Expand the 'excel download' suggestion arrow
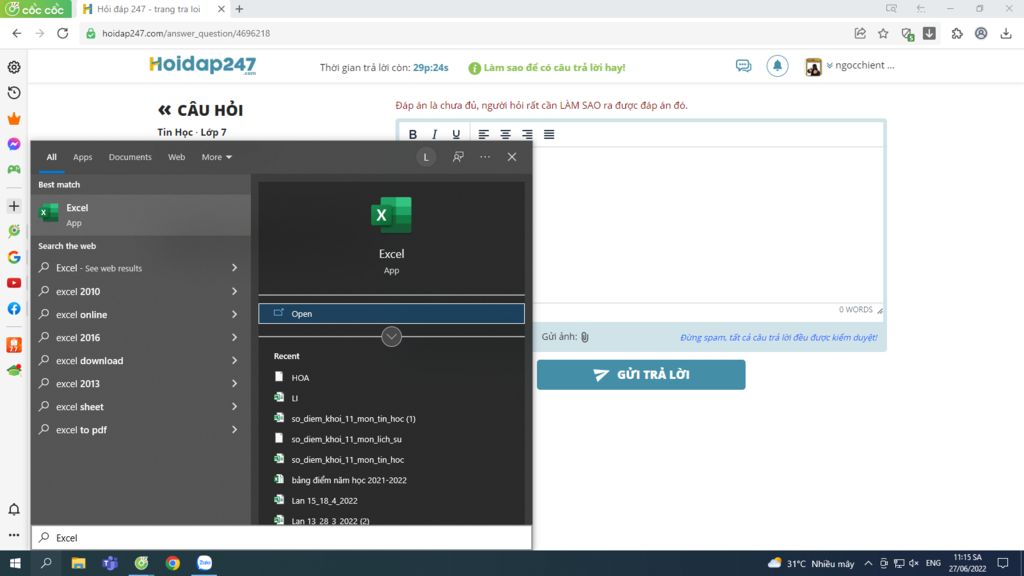Screen dimensions: 1024x576 click(x=234, y=360)
